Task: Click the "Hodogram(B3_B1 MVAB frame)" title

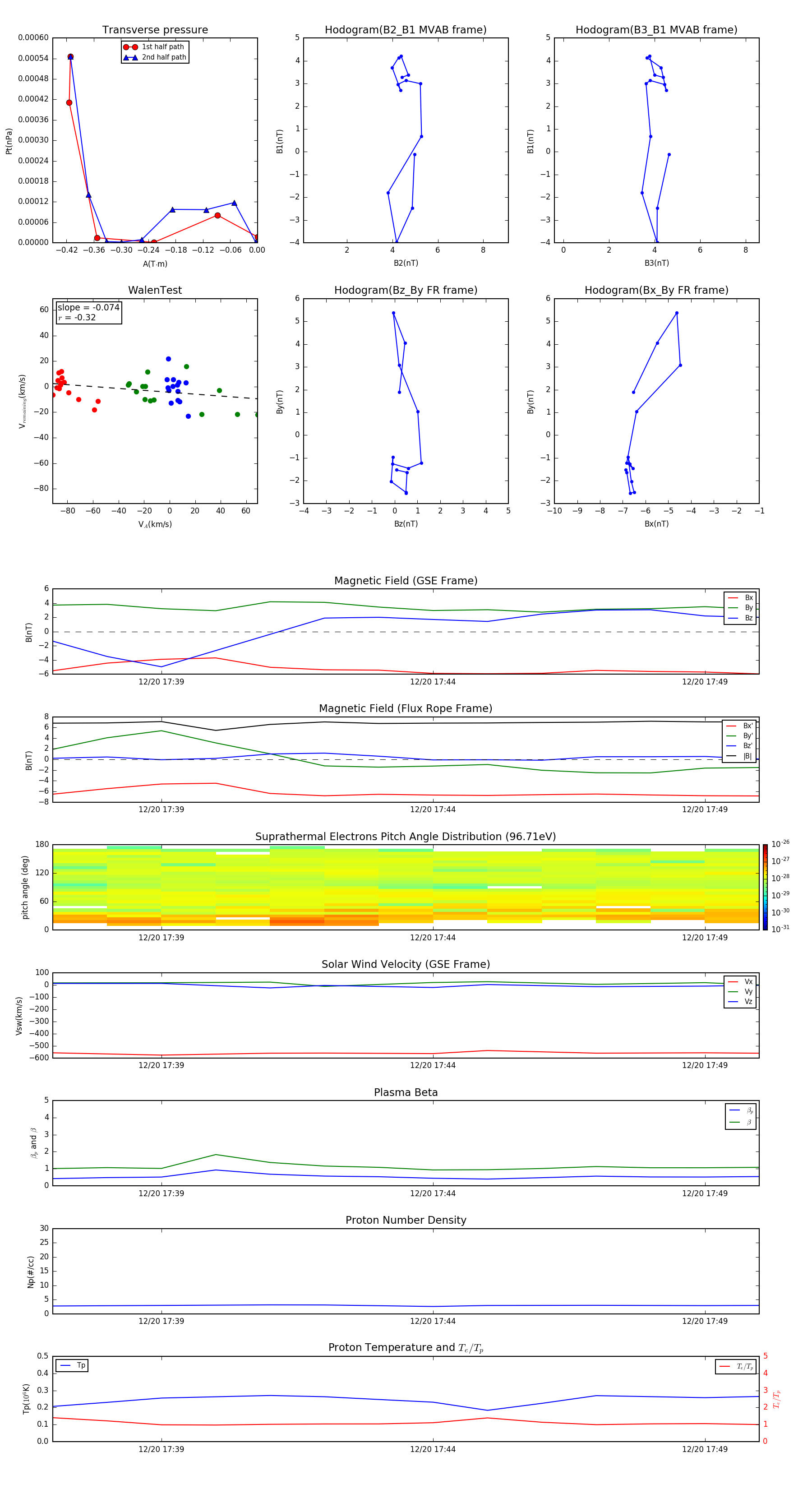Action: click(x=656, y=30)
